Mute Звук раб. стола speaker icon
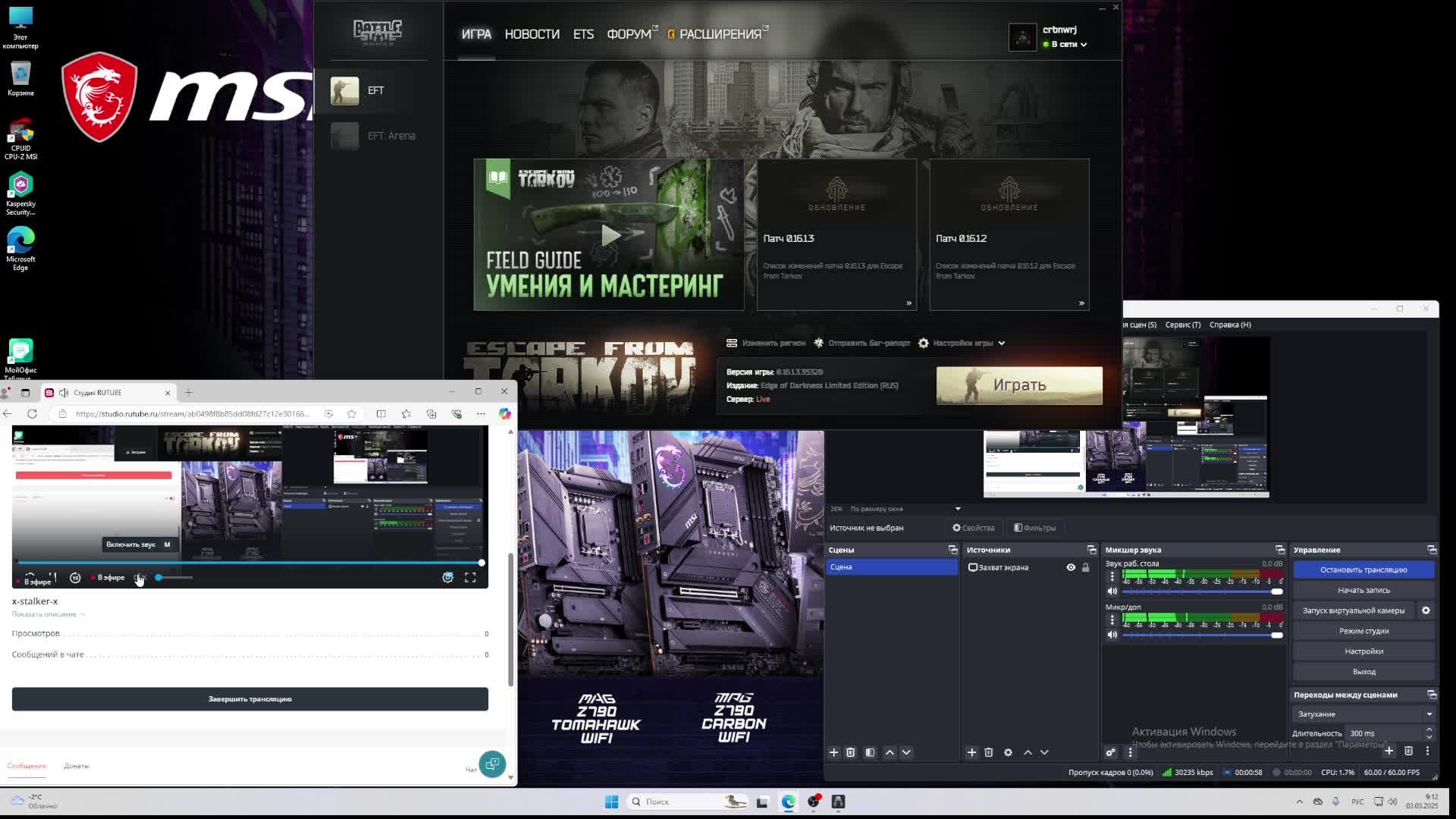This screenshot has height=819, width=1456. pos(1112,591)
